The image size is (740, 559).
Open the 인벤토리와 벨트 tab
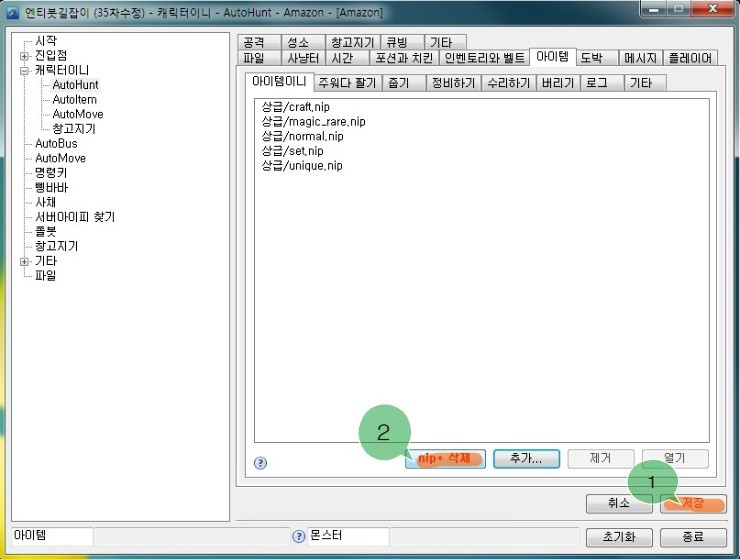click(x=485, y=58)
